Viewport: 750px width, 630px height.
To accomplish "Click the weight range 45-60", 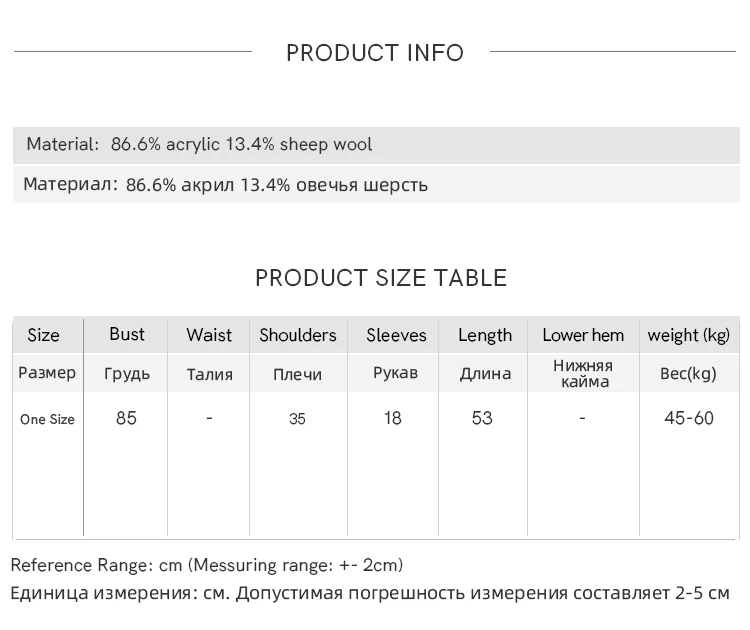I will click(x=689, y=418).
